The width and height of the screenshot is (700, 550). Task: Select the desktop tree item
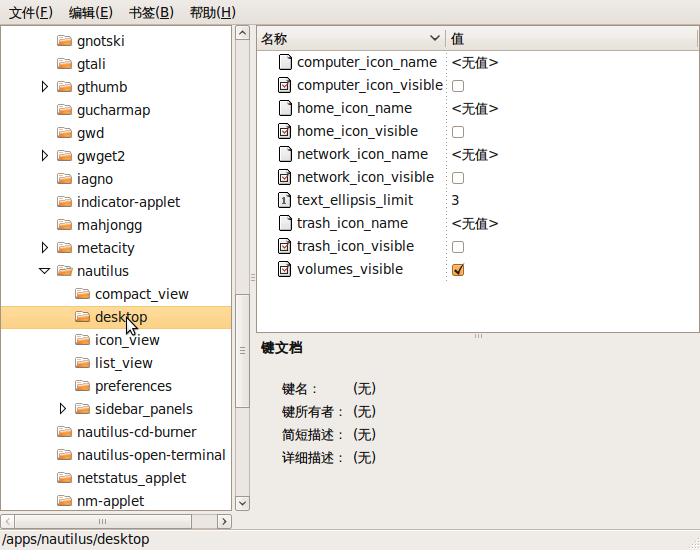(x=116, y=317)
